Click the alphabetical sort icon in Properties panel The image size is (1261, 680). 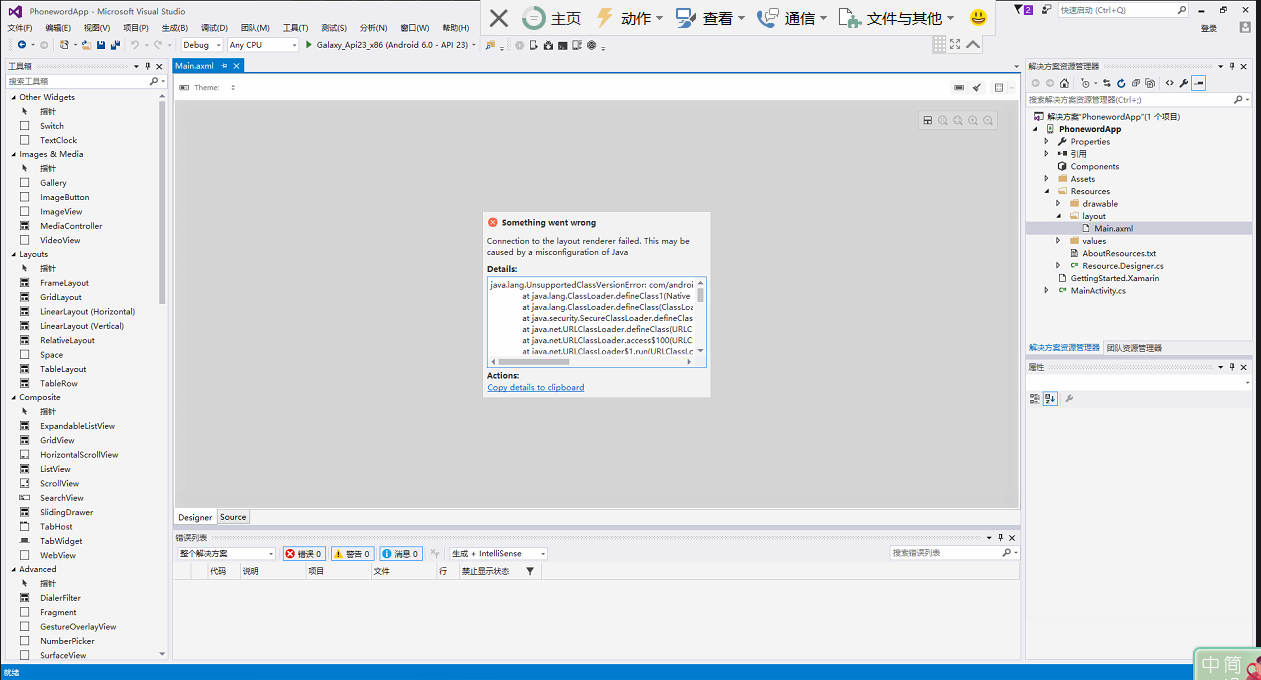pos(1050,398)
